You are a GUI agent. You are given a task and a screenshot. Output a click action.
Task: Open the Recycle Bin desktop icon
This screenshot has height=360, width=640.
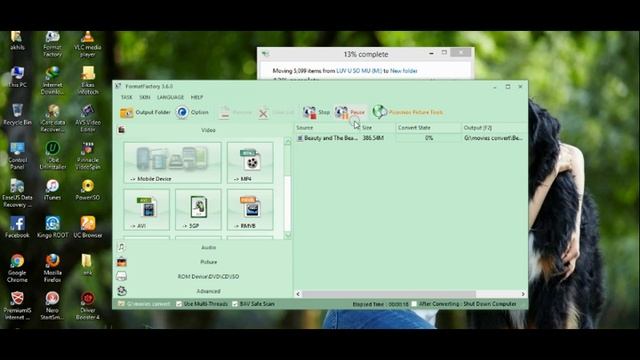click(x=17, y=115)
